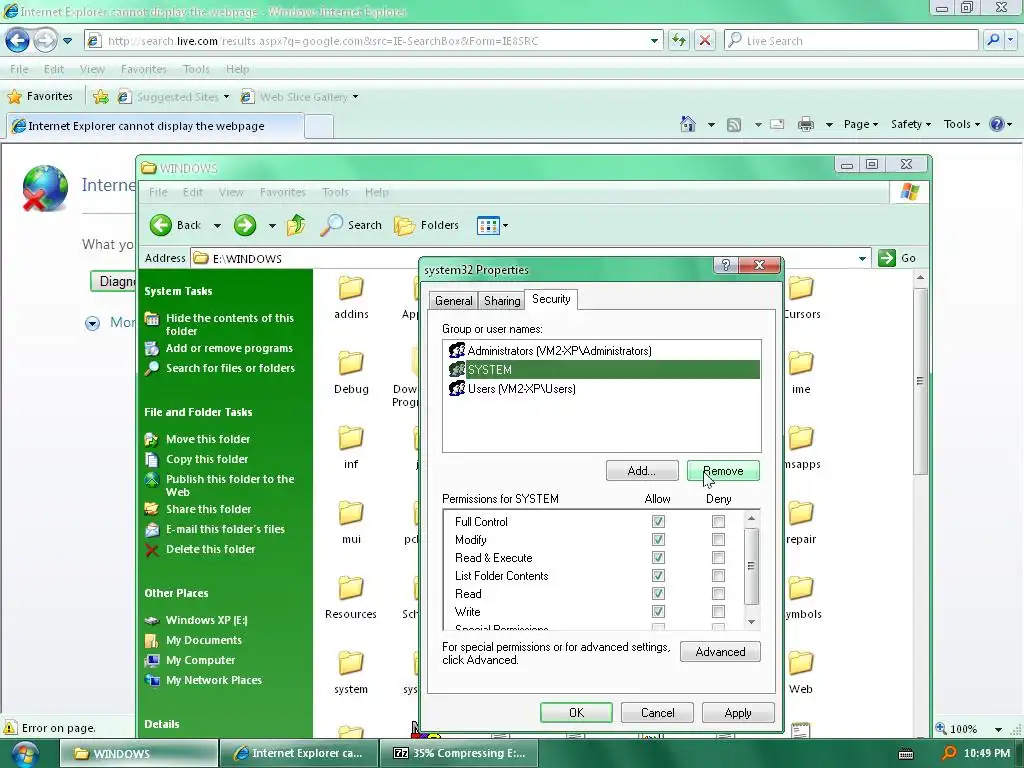1024x768 pixels.
Task: Open the IE Page menu dropdown
Action: 861,124
